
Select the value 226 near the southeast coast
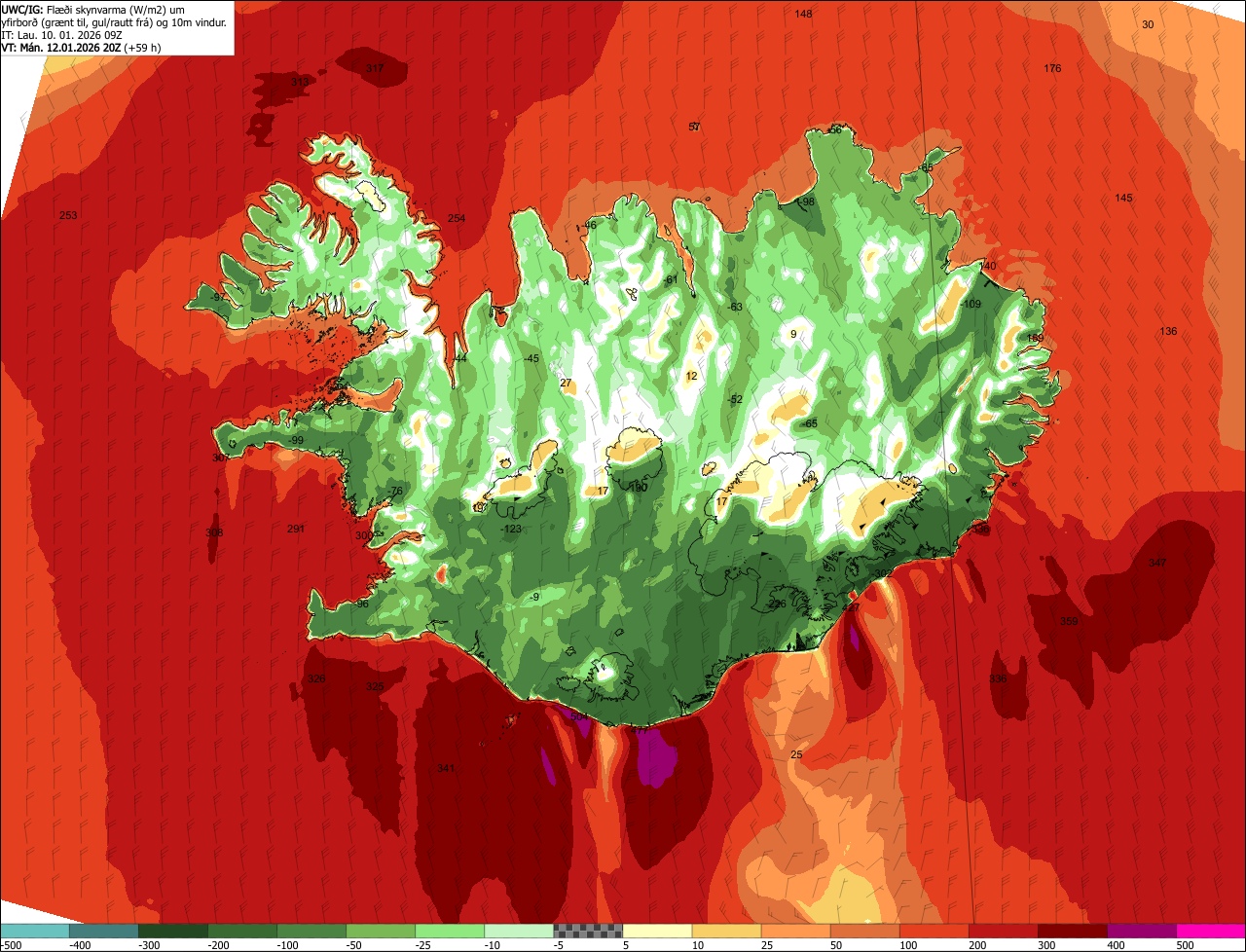(x=776, y=604)
